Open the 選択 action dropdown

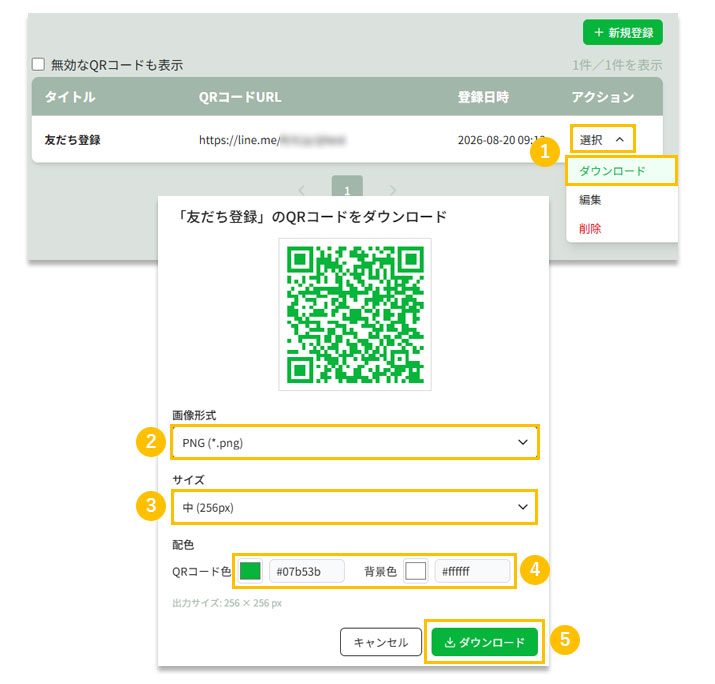[x=602, y=139]
